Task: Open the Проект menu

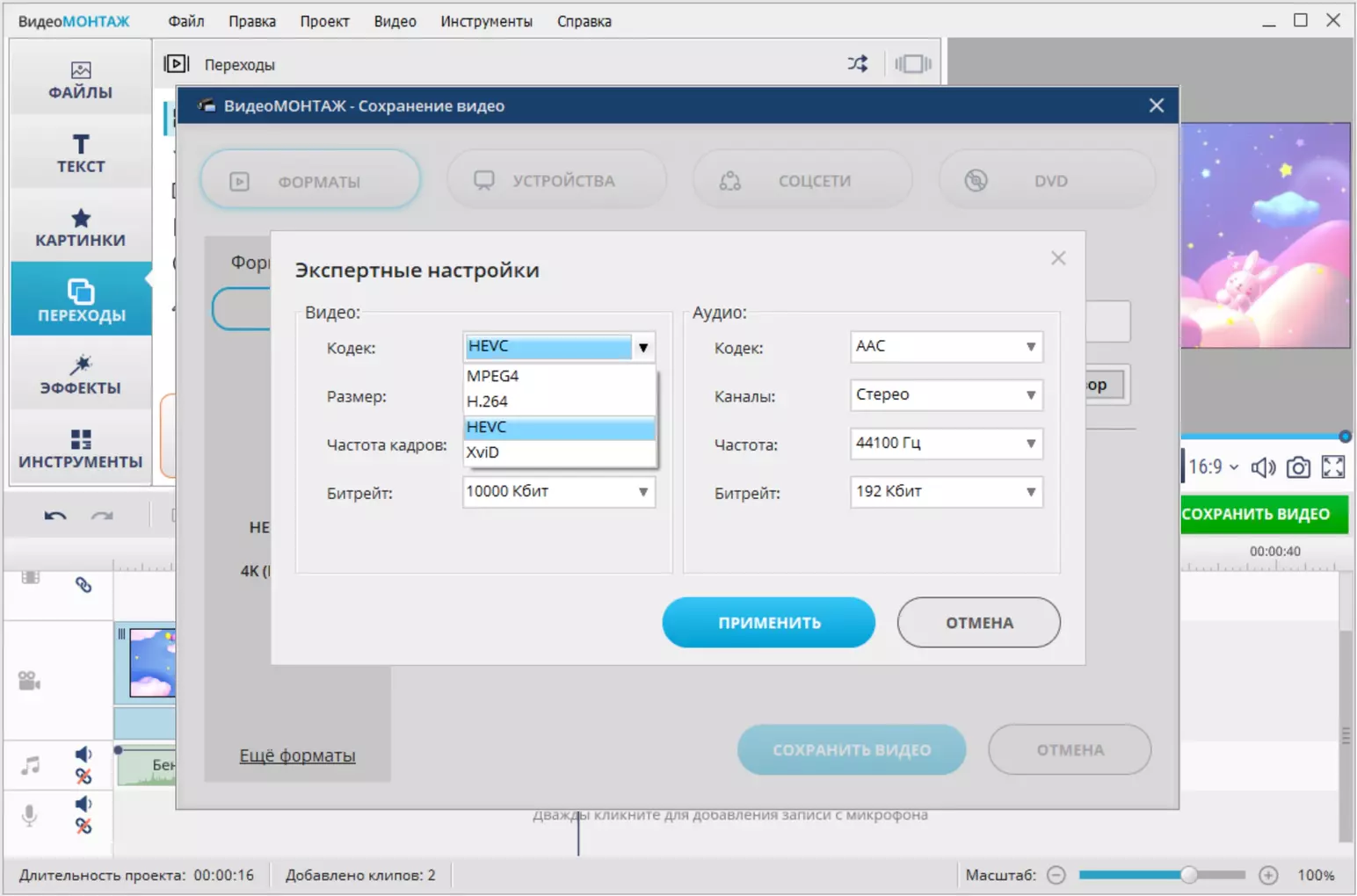Action: [x=324, y=21]
